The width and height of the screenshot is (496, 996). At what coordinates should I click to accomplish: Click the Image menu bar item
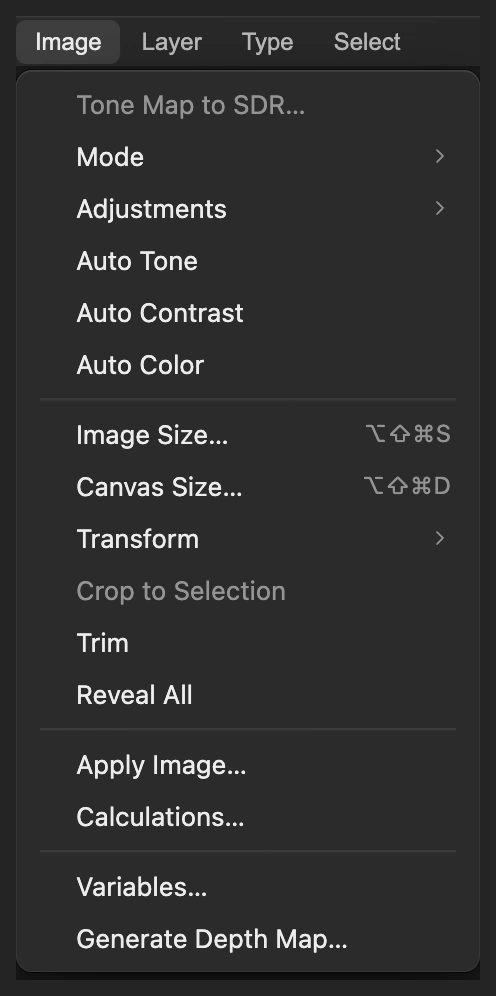click(68, 42)
